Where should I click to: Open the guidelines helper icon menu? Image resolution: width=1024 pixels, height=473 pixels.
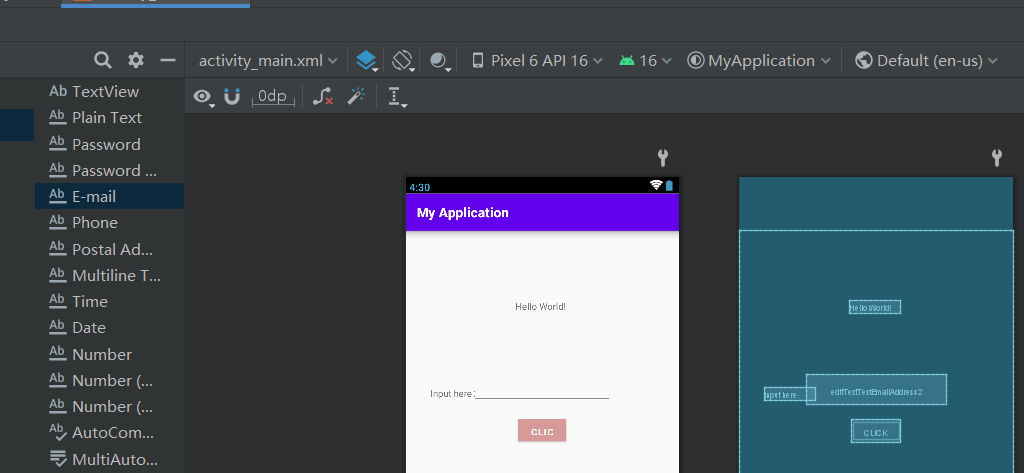396,97
